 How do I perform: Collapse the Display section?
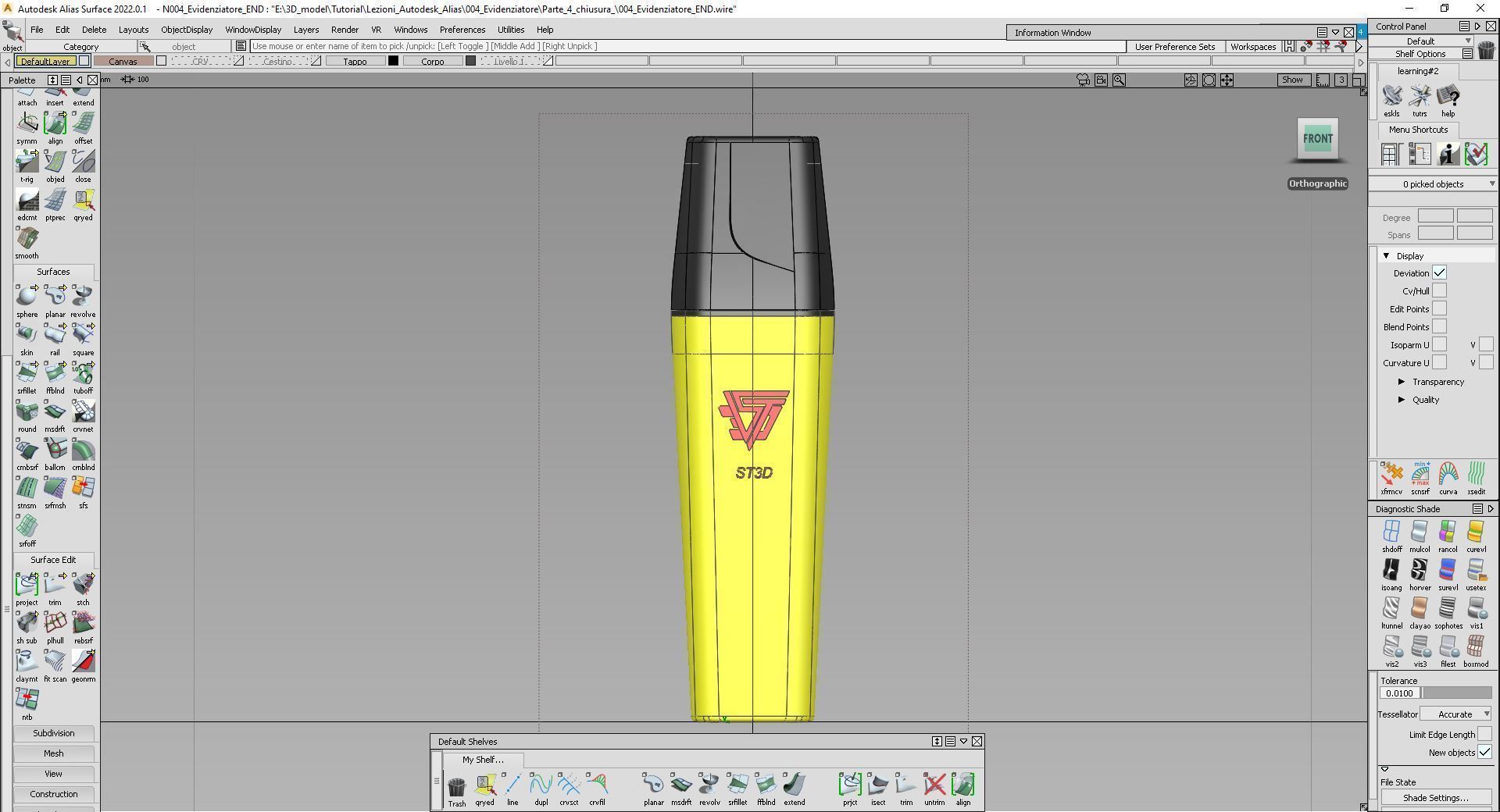(1387, 256)
